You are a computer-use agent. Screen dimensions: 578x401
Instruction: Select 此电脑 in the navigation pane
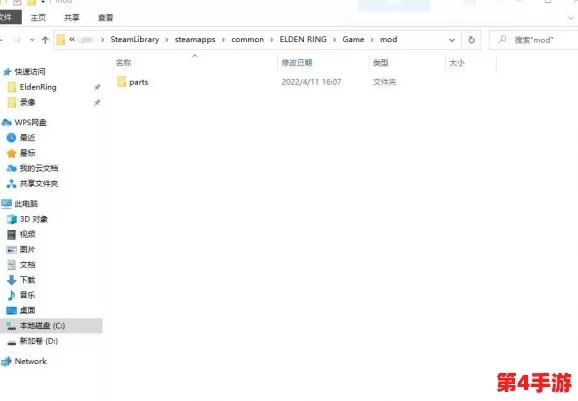click(x=26, y=203)
